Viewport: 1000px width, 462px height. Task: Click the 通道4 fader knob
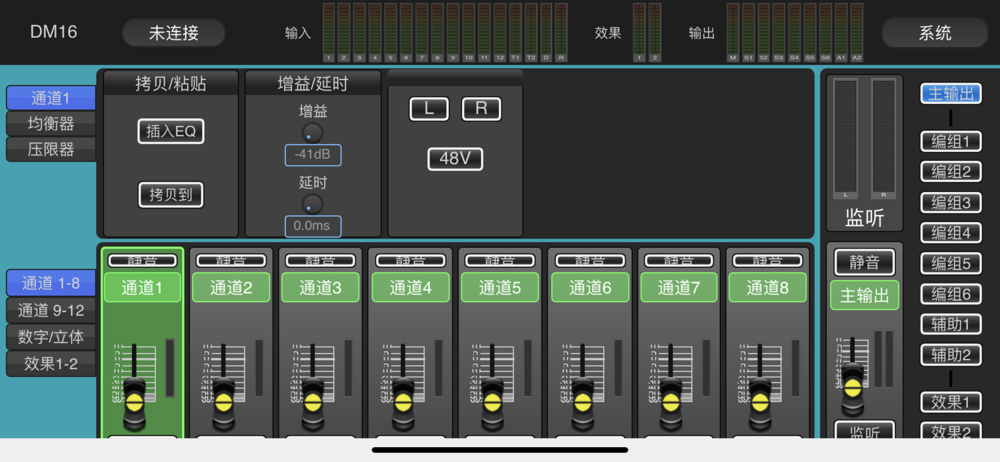pyautogui.click(x=402, y=402)
